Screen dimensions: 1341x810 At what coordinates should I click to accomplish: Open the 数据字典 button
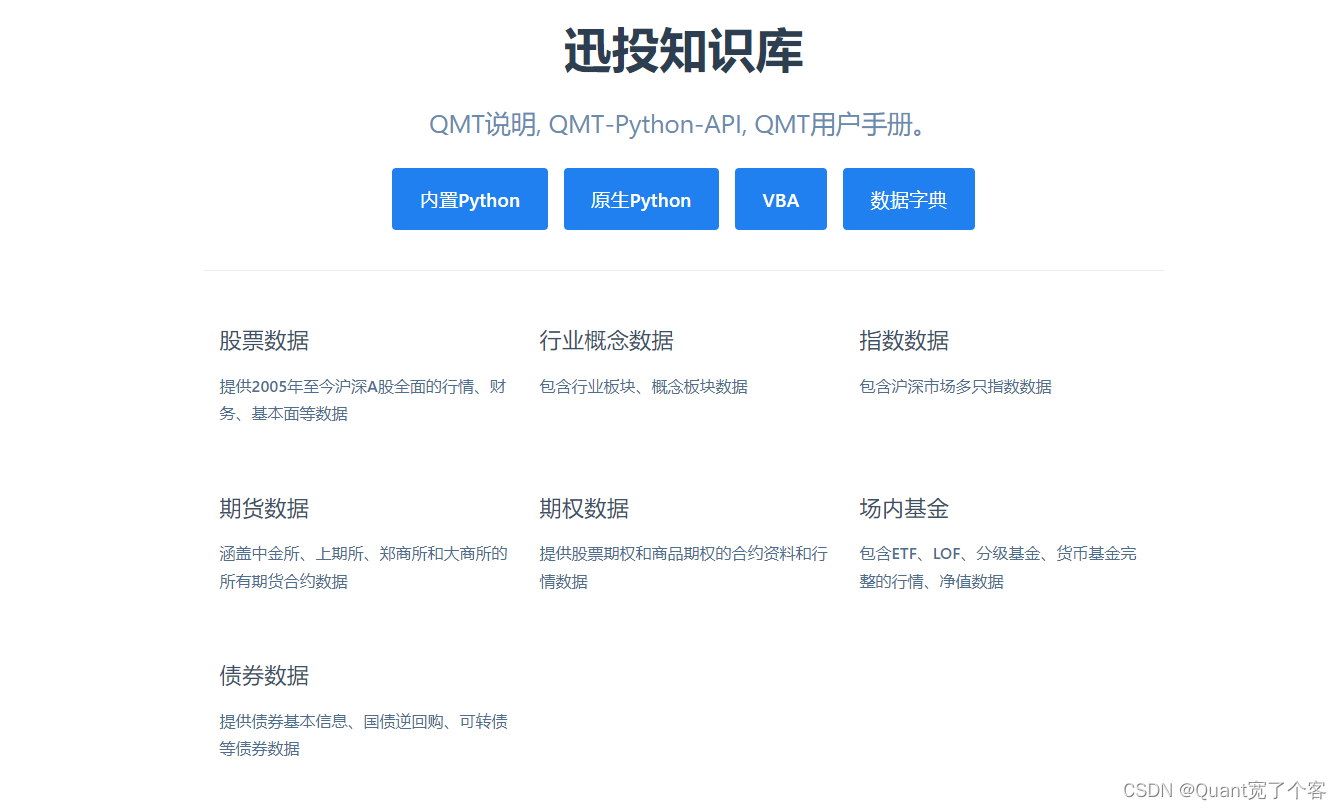909,199
